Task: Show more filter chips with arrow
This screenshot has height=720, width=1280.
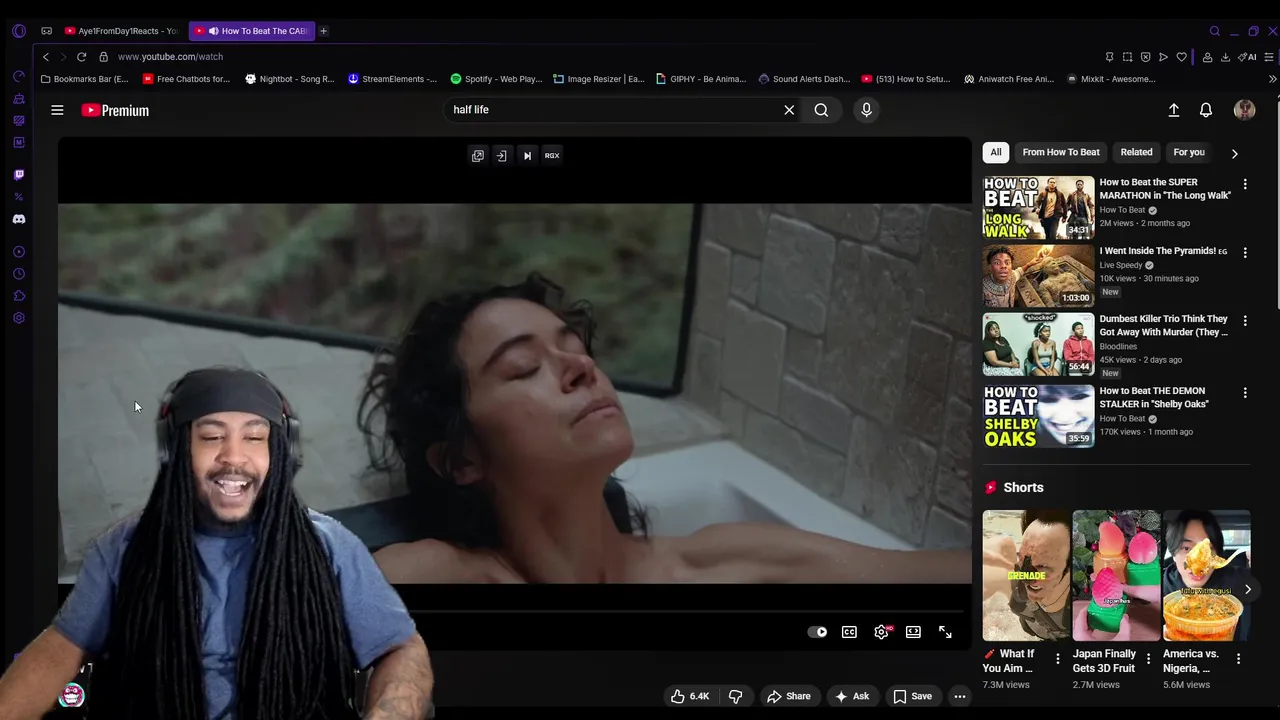Action: point(1234,153)
